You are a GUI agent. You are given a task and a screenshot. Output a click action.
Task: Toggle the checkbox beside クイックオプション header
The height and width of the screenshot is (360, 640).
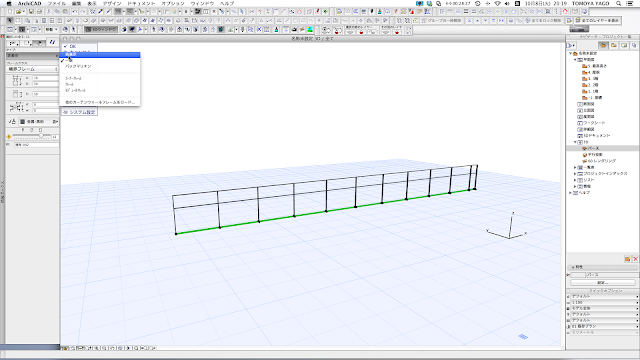pyautogui.click(x=569, y=291)
